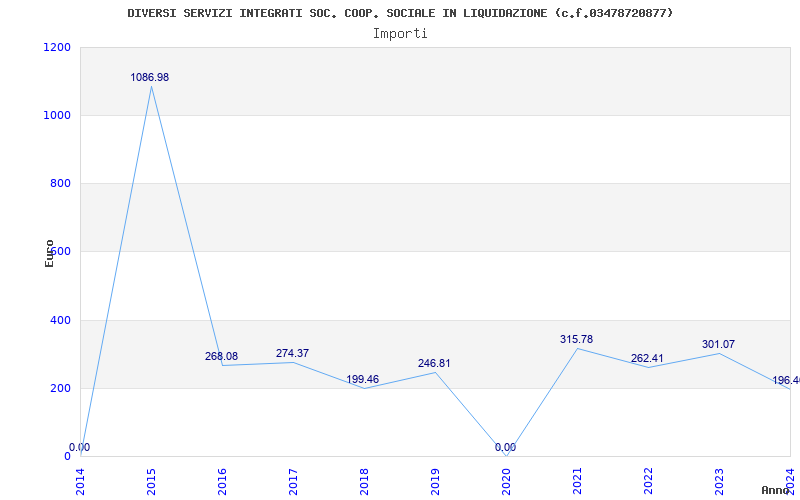The width and height of the screenshot is (800, 500).
Task: Click the x-axis year 2020
Action: (506, 482)
